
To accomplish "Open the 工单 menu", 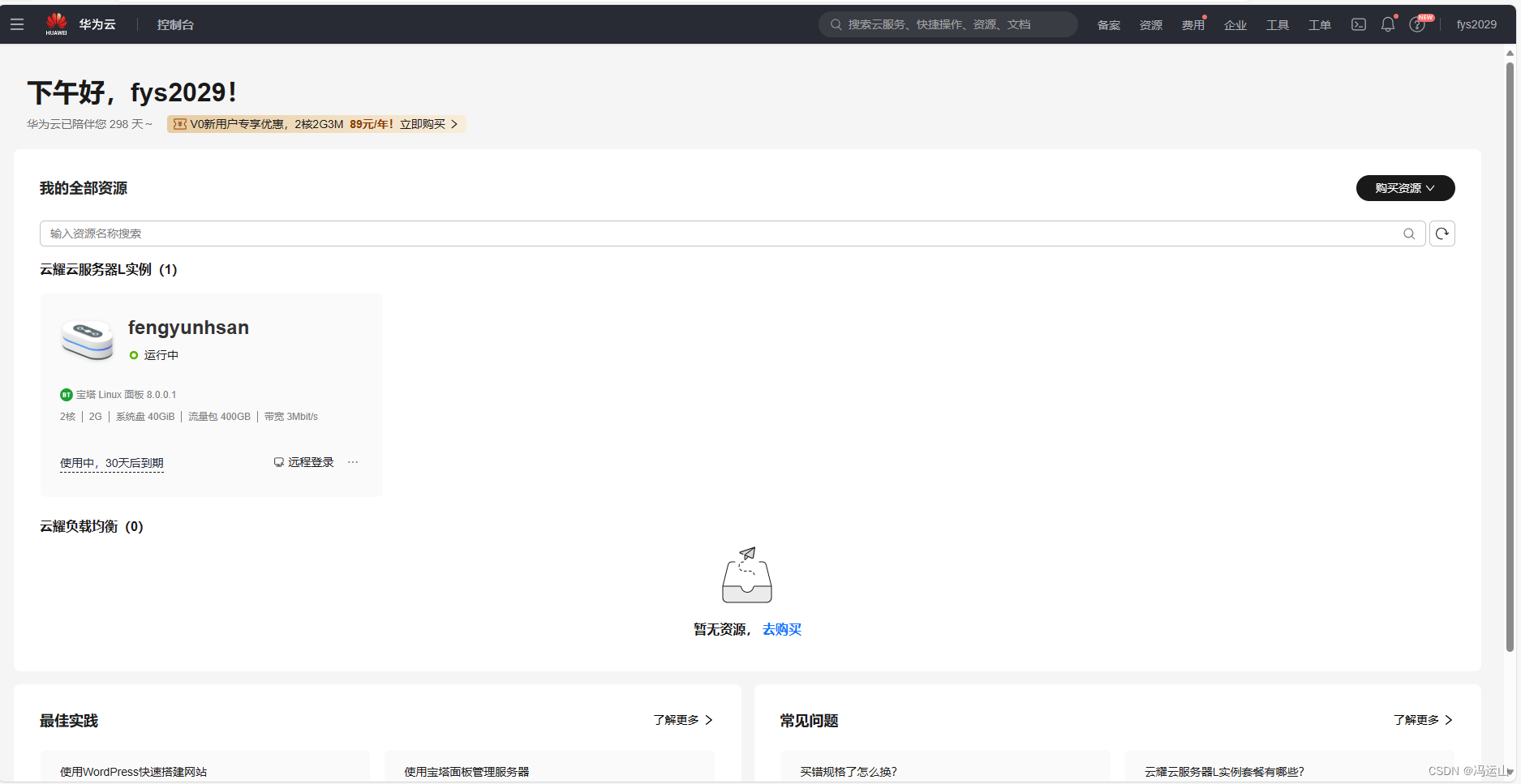I will pyautogui.click(x=1320, y=25).
